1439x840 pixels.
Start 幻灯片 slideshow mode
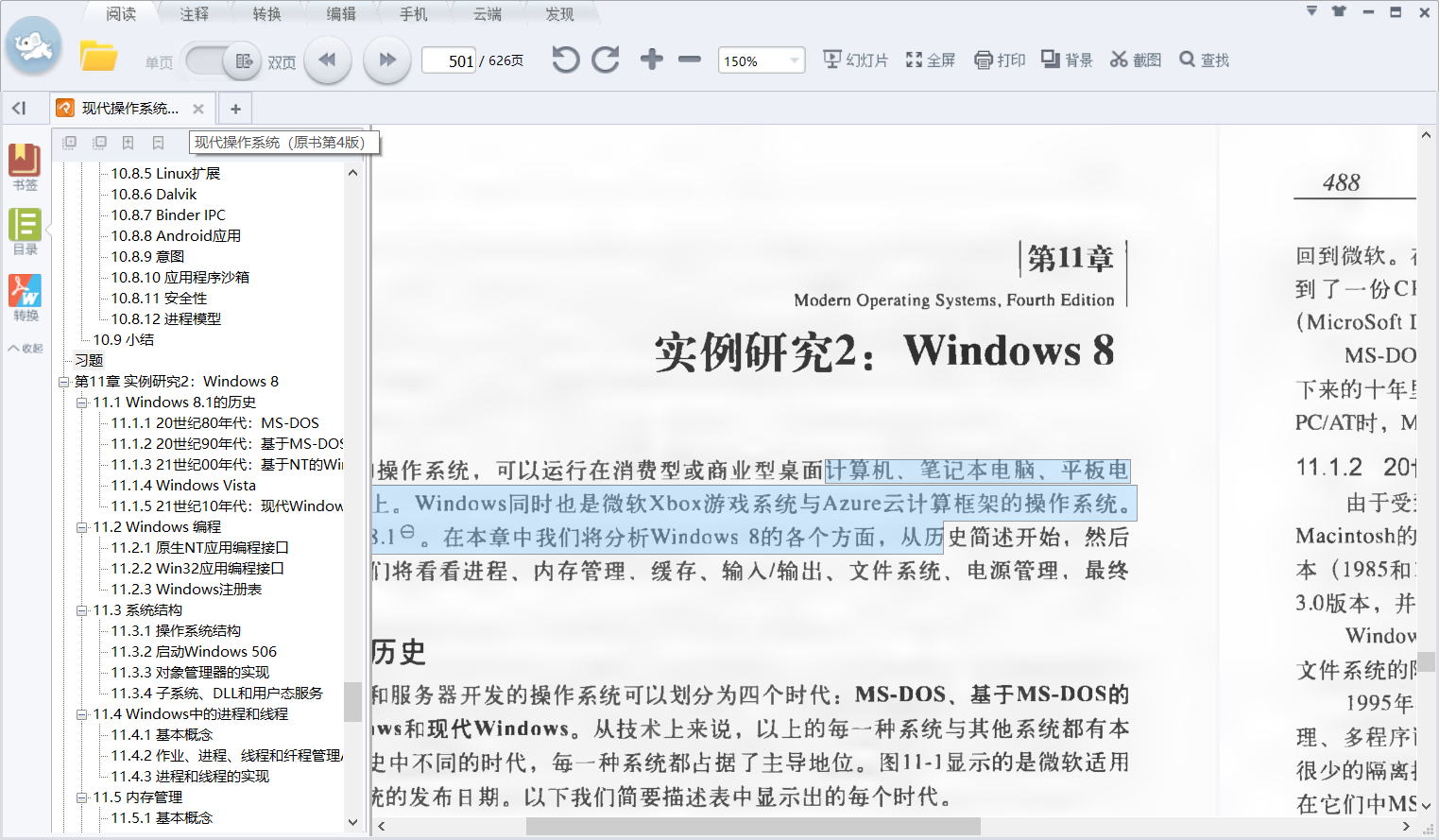[x=856, y=60]
